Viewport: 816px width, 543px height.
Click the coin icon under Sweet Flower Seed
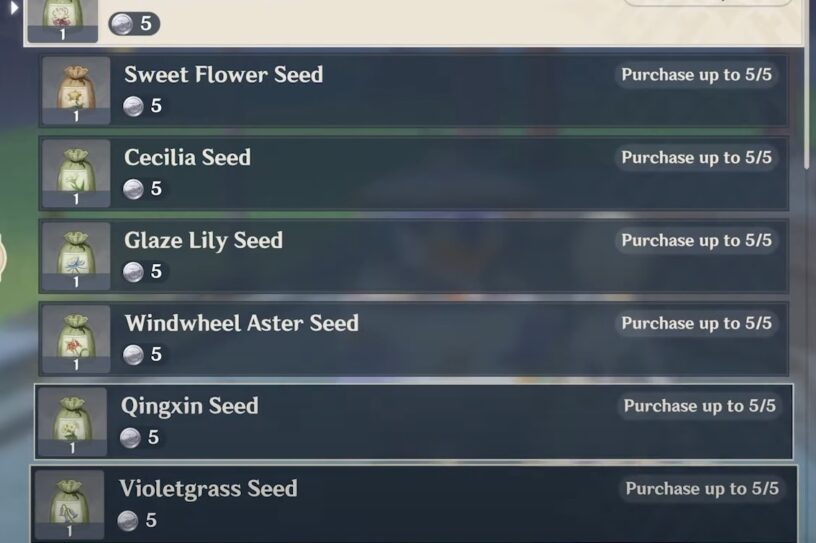tap(133, 106)
